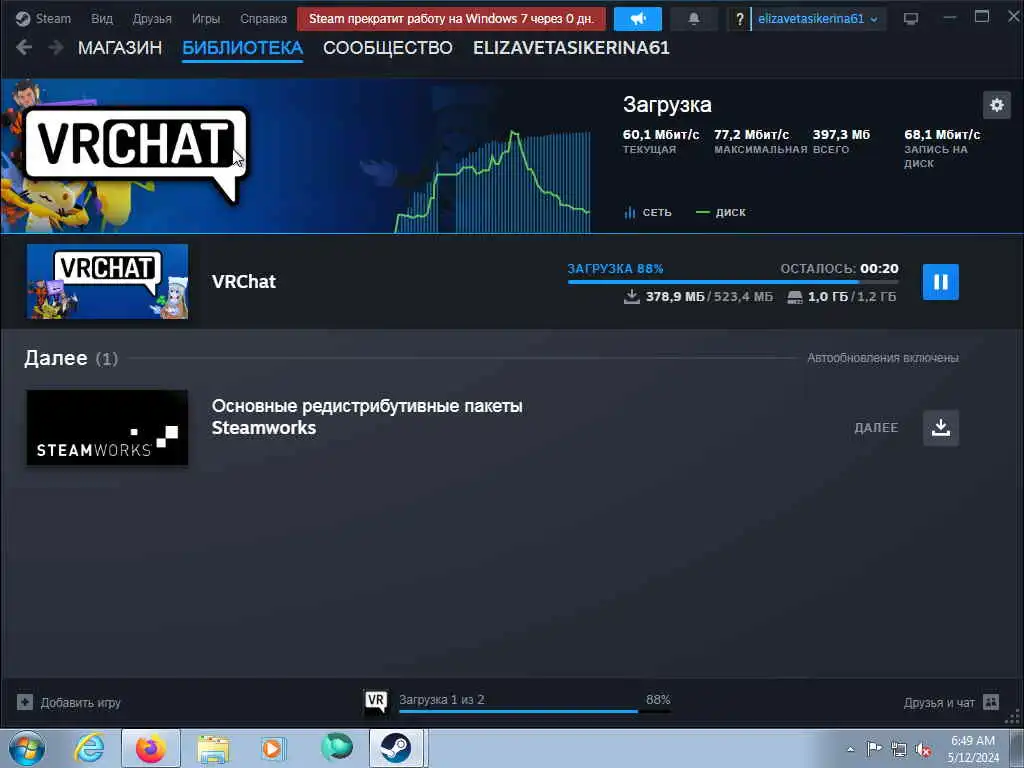Click the ЗАГРУЗКА 88% label
This screenshot has height=768, width=1024.
point(615,268)
